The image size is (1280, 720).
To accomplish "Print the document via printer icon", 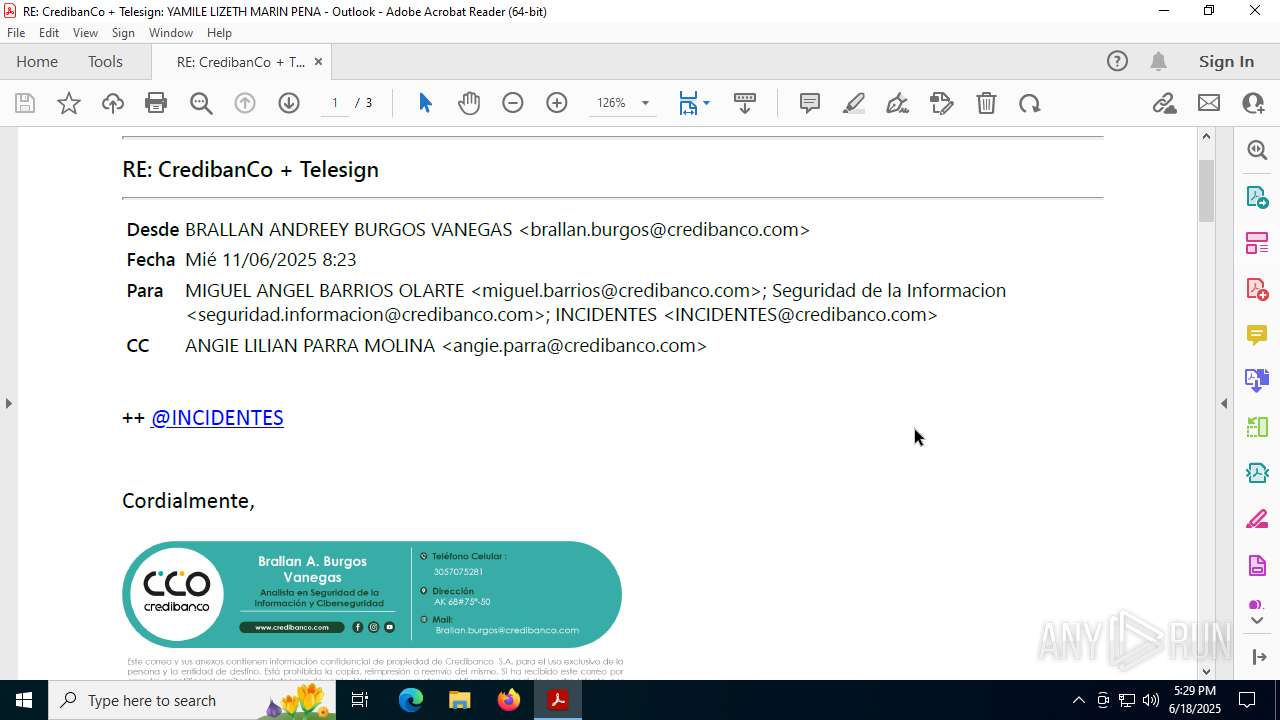I will click(156, 103).
